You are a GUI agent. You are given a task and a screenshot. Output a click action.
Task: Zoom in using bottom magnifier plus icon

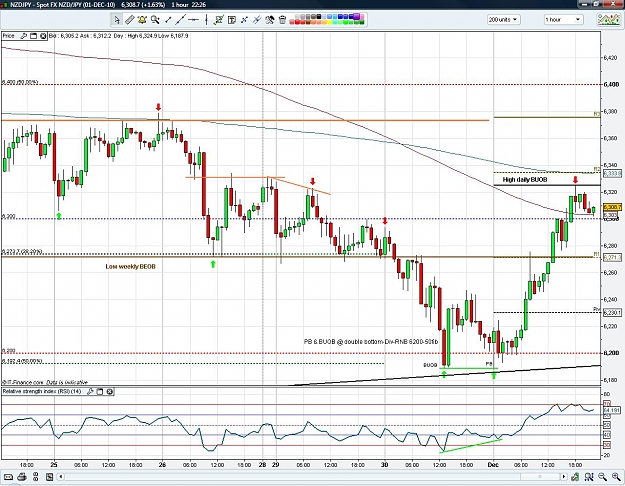point(616,477)
